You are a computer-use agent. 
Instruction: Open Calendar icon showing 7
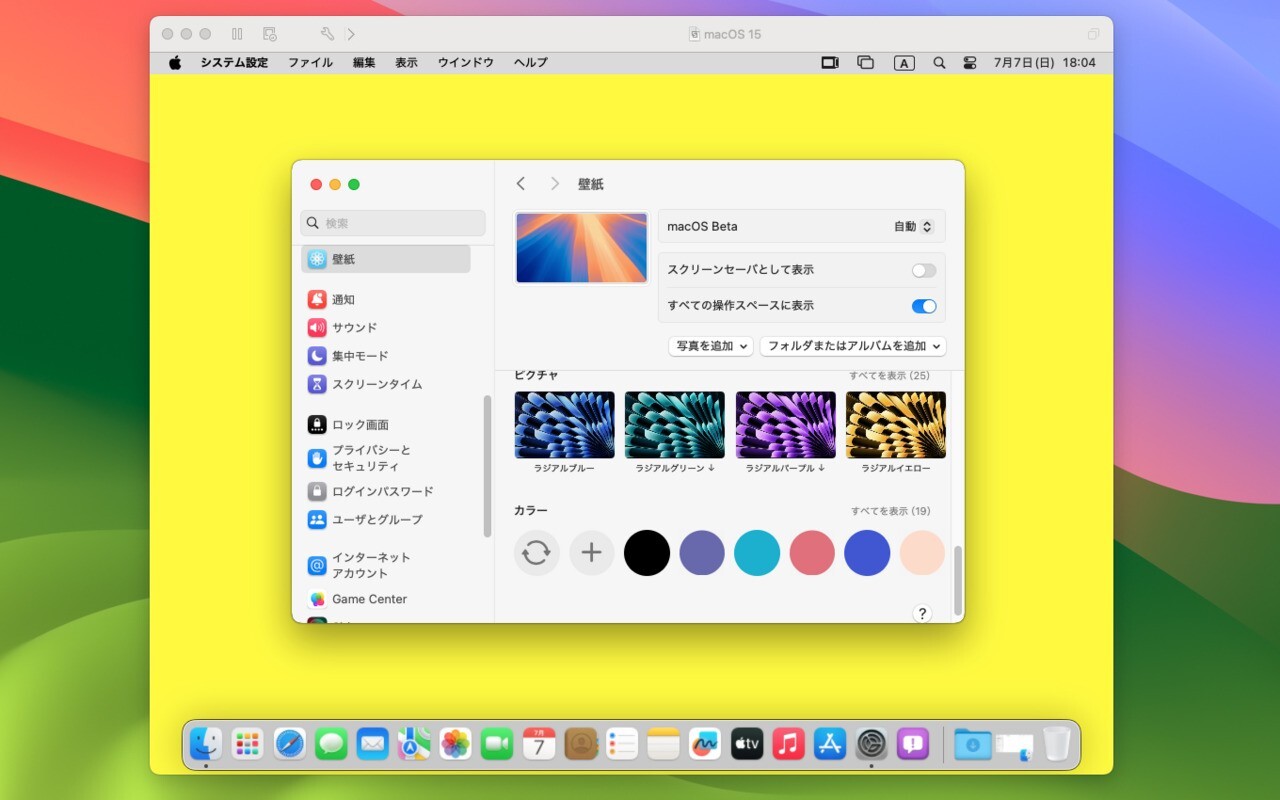tap(539, 743)
